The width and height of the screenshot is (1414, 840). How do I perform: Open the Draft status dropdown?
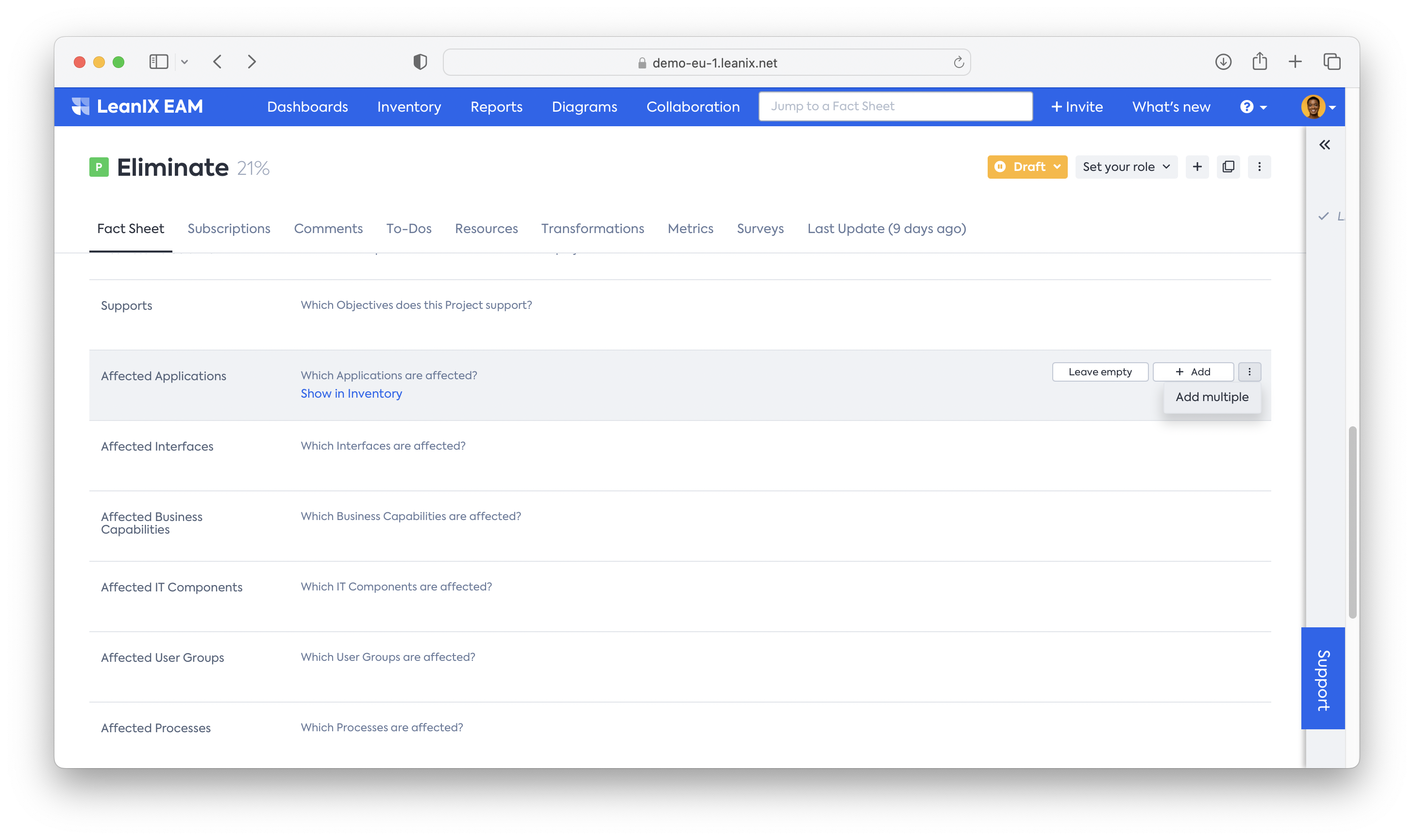1027,167
